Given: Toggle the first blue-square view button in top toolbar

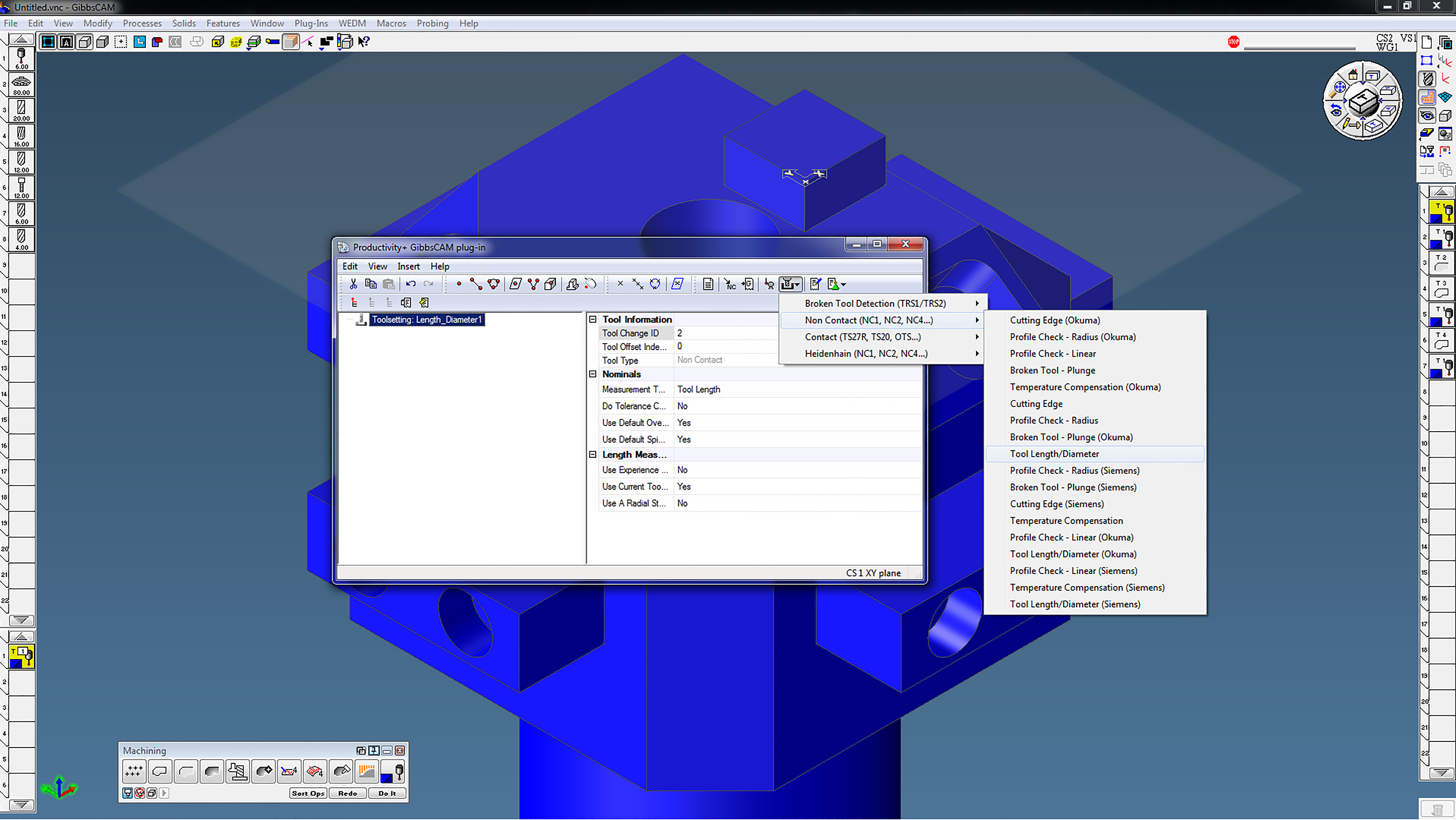Looking at the screenshot, I should click(48, 42).
